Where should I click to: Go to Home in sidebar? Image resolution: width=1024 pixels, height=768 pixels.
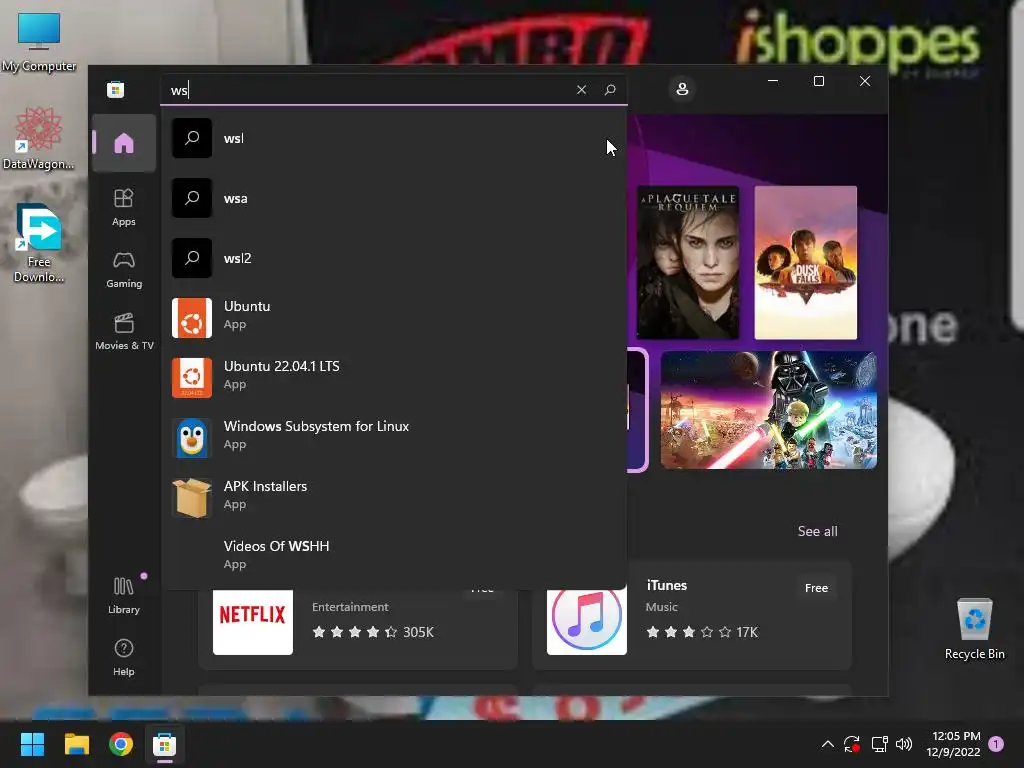click(x=123, y=143)
